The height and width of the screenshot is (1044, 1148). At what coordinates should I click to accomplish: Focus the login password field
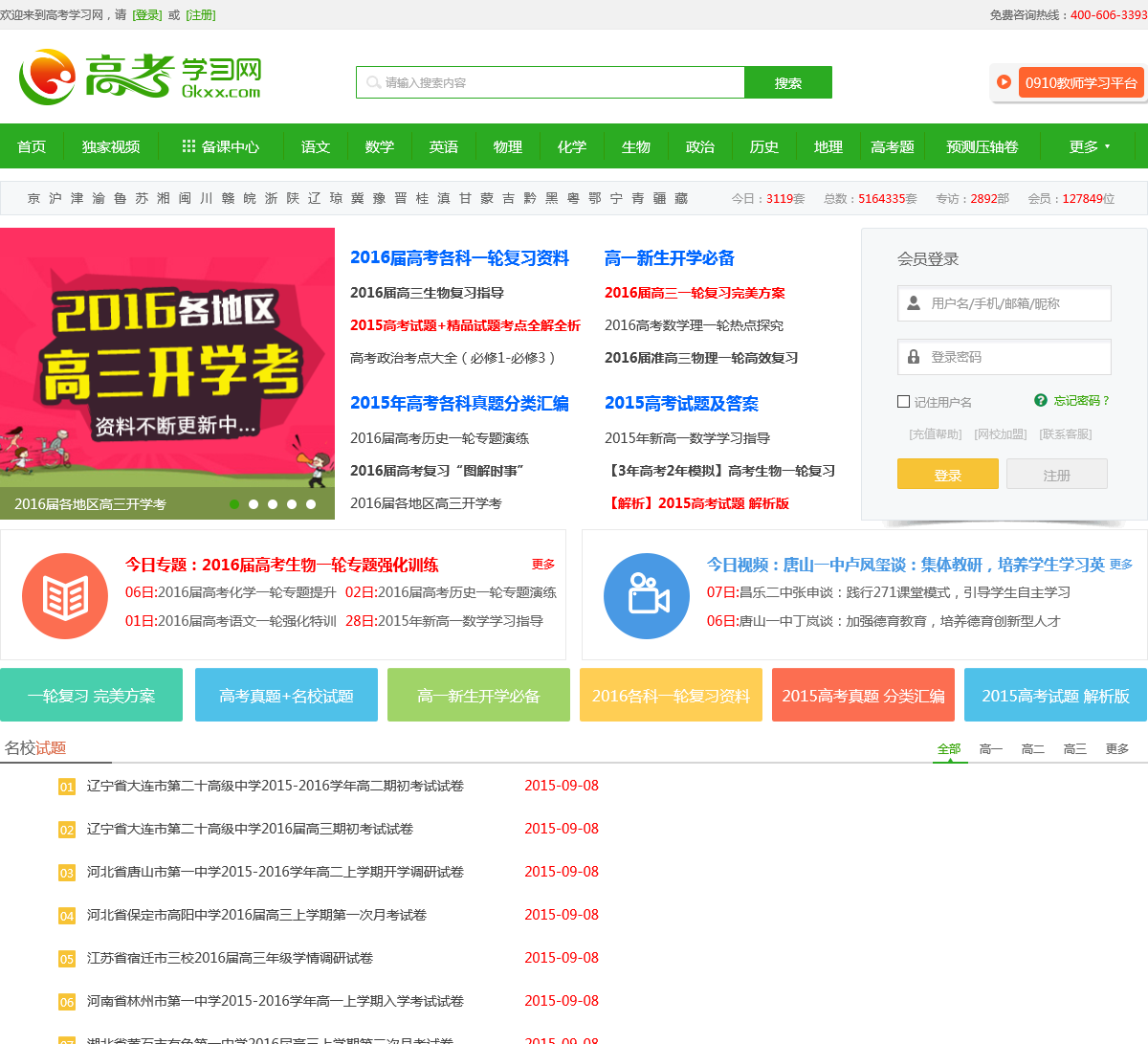click(x=1004, y=357)
